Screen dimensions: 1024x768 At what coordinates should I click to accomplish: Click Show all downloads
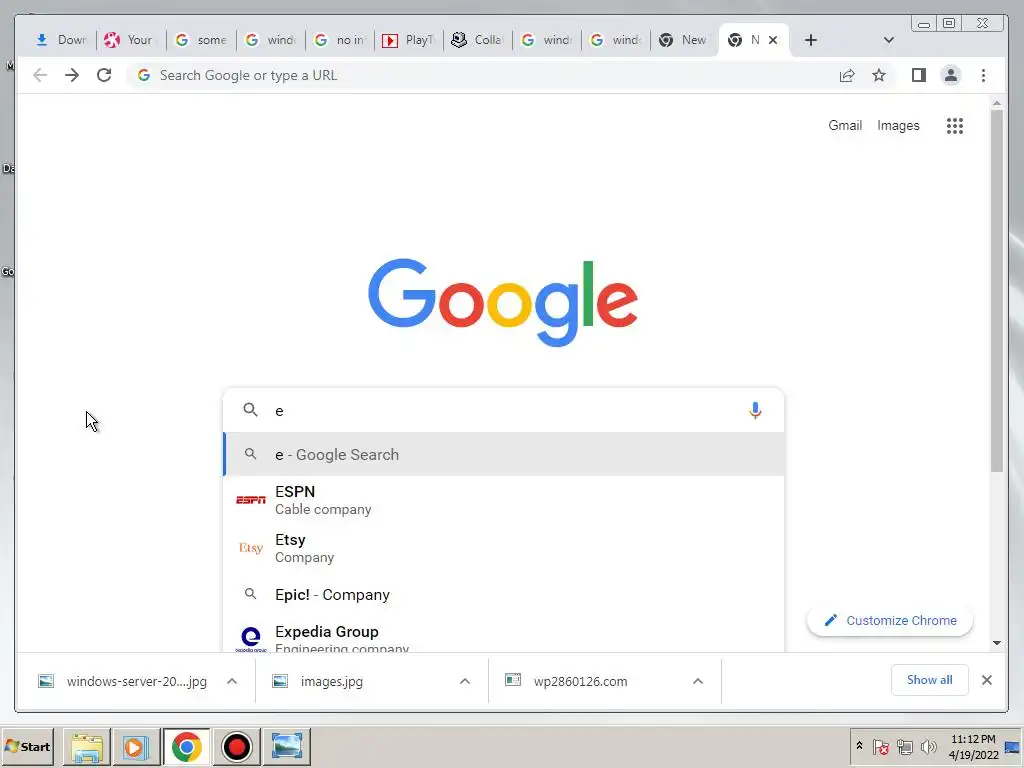929,680
